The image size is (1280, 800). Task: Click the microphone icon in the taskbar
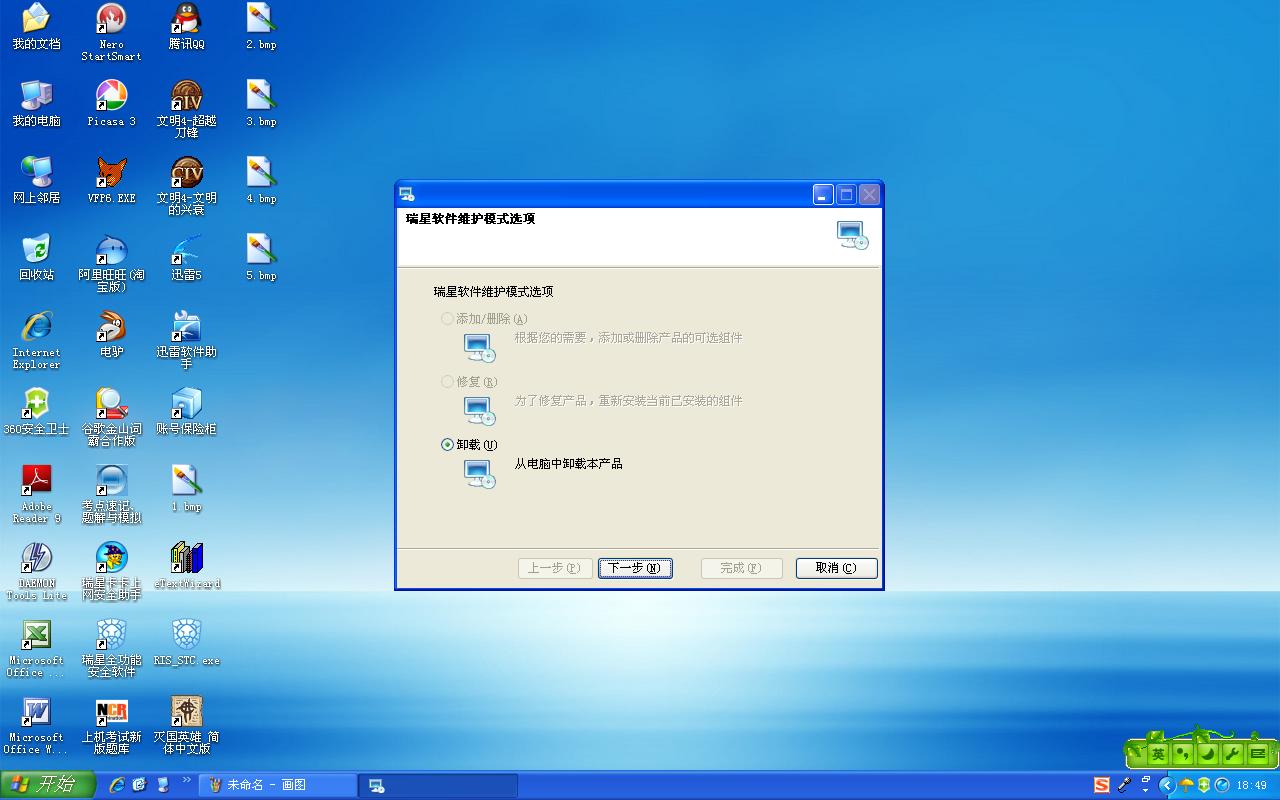(1124, 785)
